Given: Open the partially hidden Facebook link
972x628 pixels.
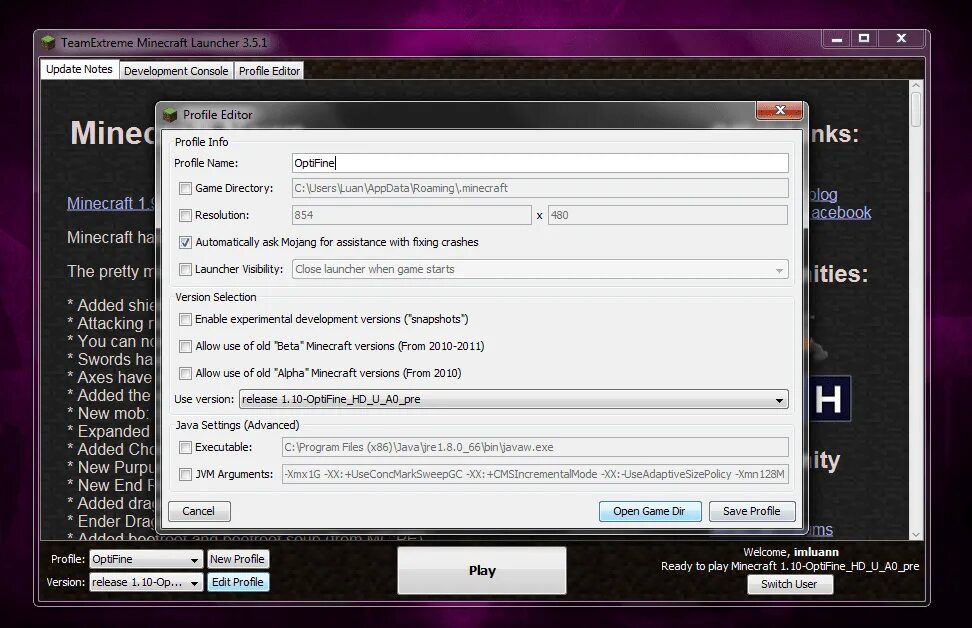Looking at the screenshot, I should pos(840,213).
